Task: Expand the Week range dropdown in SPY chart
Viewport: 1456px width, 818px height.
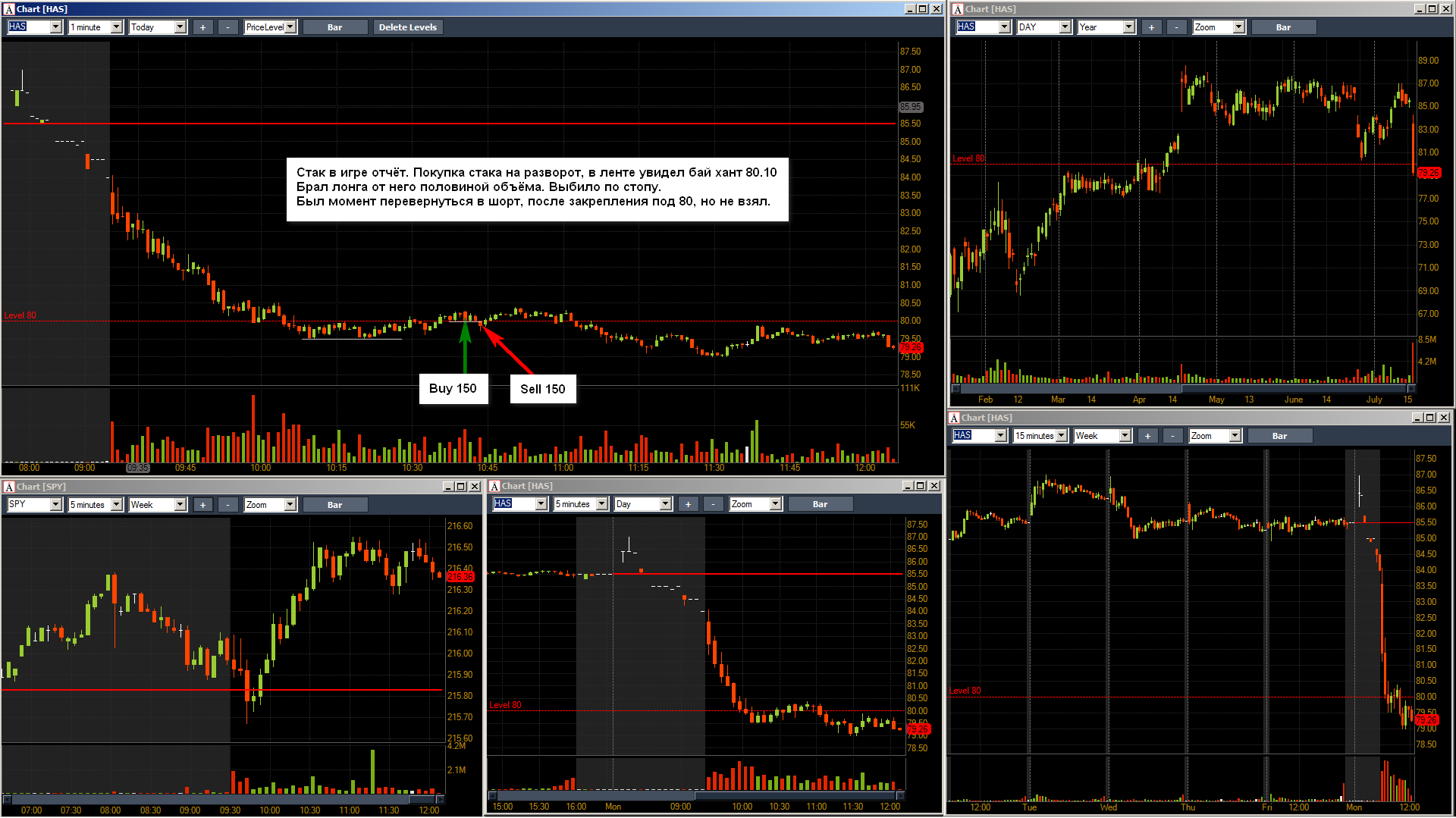Action: pos(180,505)
